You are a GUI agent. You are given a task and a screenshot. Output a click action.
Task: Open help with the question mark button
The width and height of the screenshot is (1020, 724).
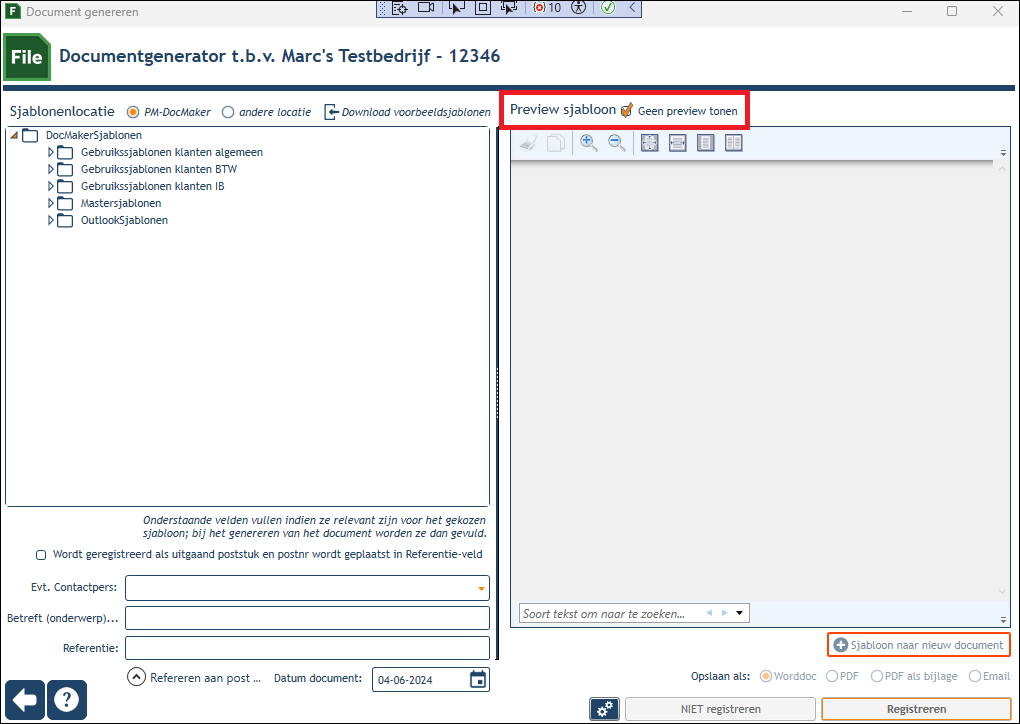click(x=66, y=700)
